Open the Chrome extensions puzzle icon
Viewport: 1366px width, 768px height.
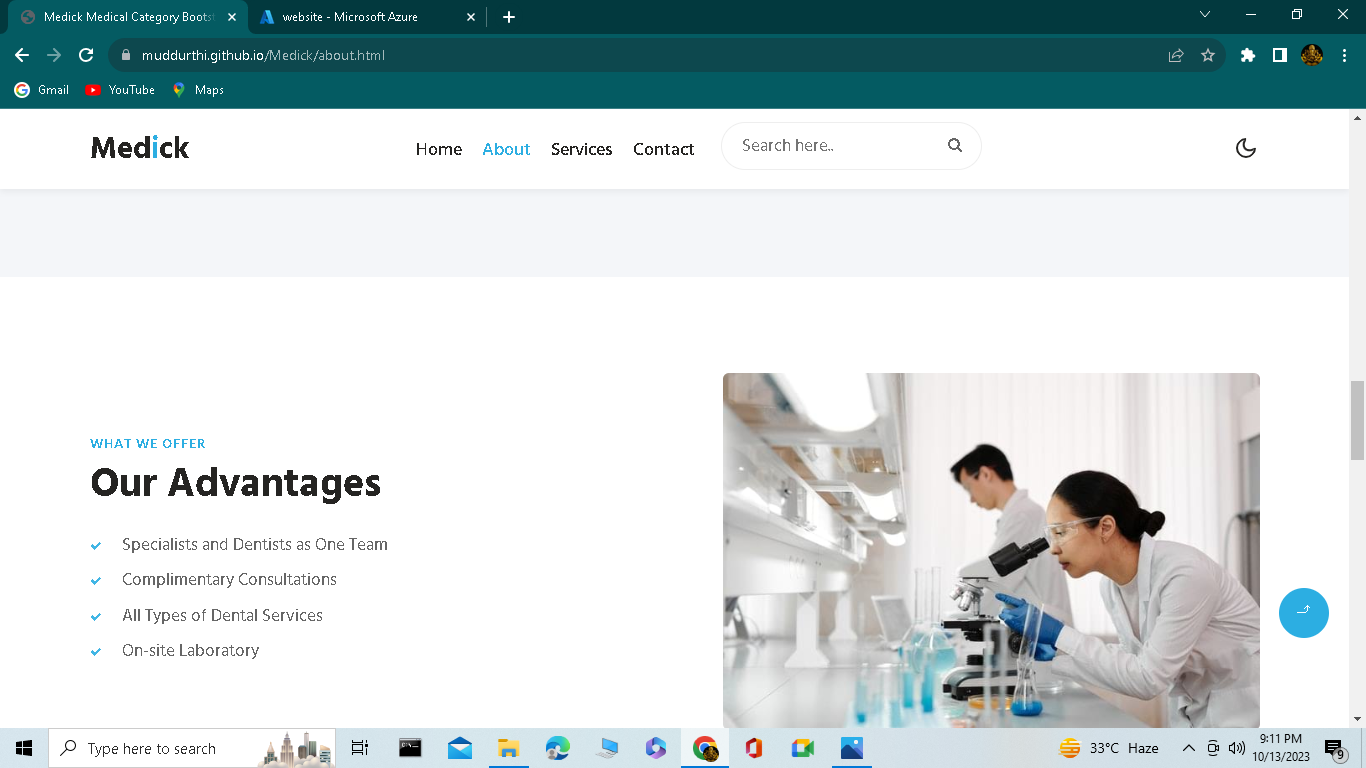click(x=1247, y=55)
